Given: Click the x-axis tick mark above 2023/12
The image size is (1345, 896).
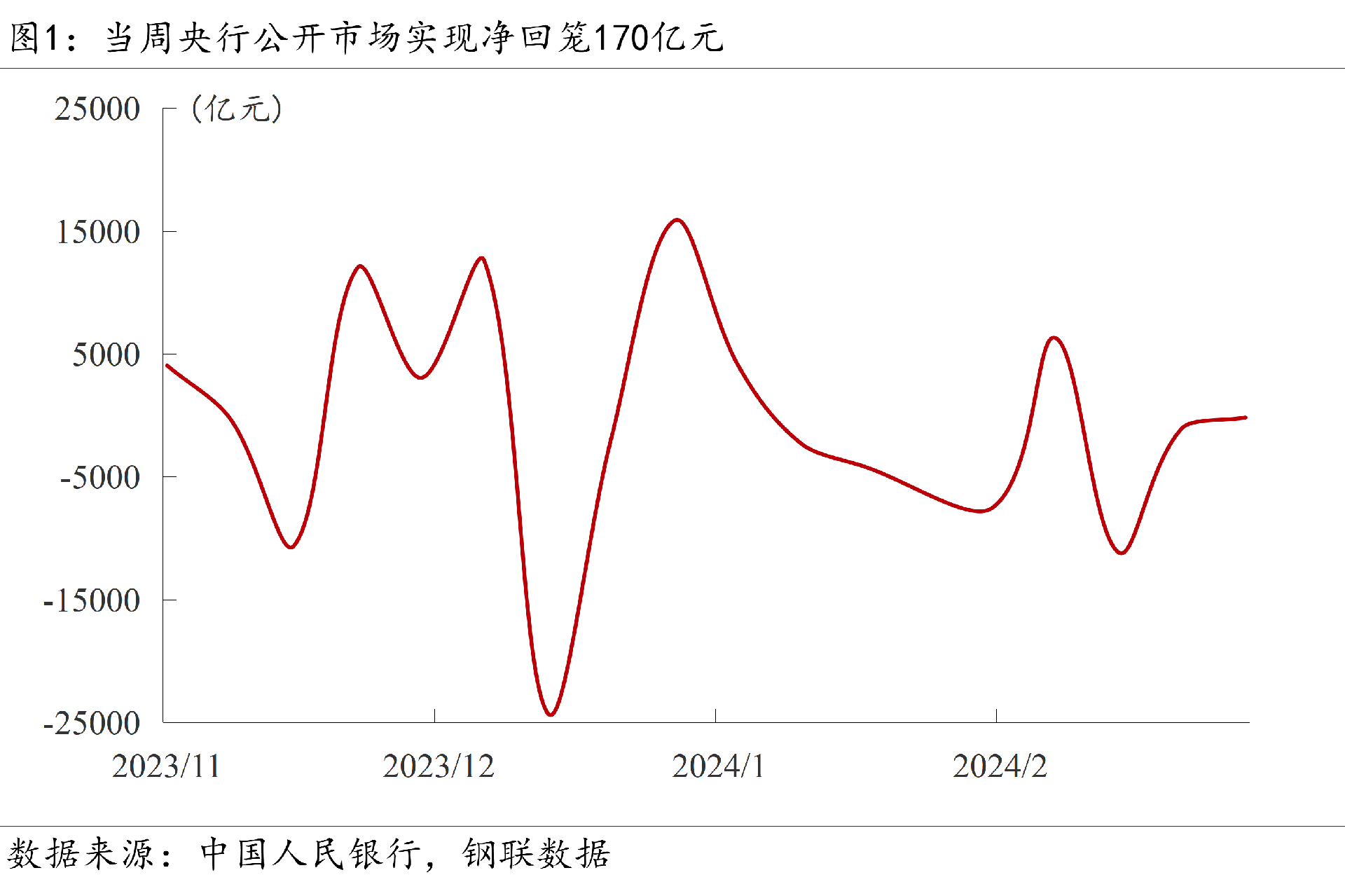Looking at the screenshot, I should point(434,715).
